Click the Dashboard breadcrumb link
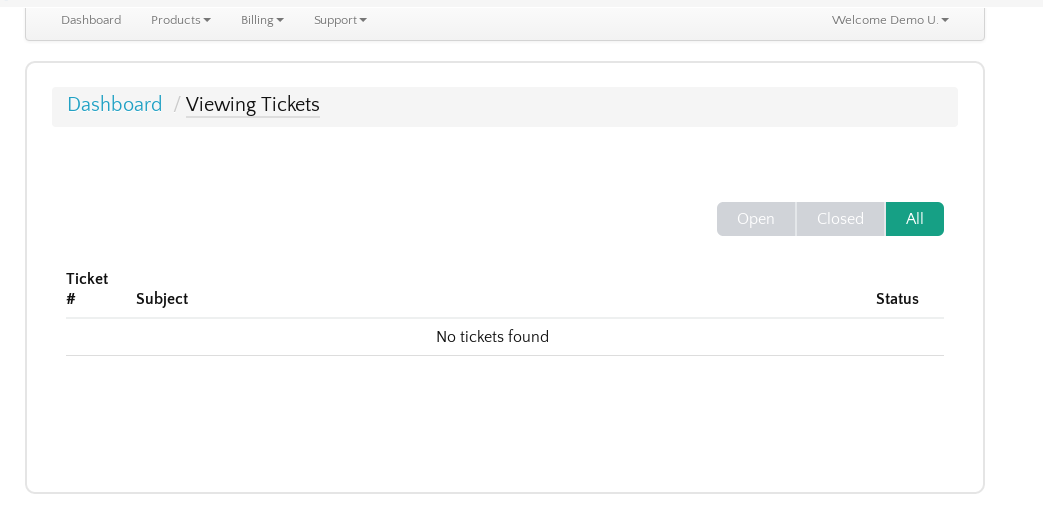Viewport: 1043px width, 507px height. (x=115, y=105)
